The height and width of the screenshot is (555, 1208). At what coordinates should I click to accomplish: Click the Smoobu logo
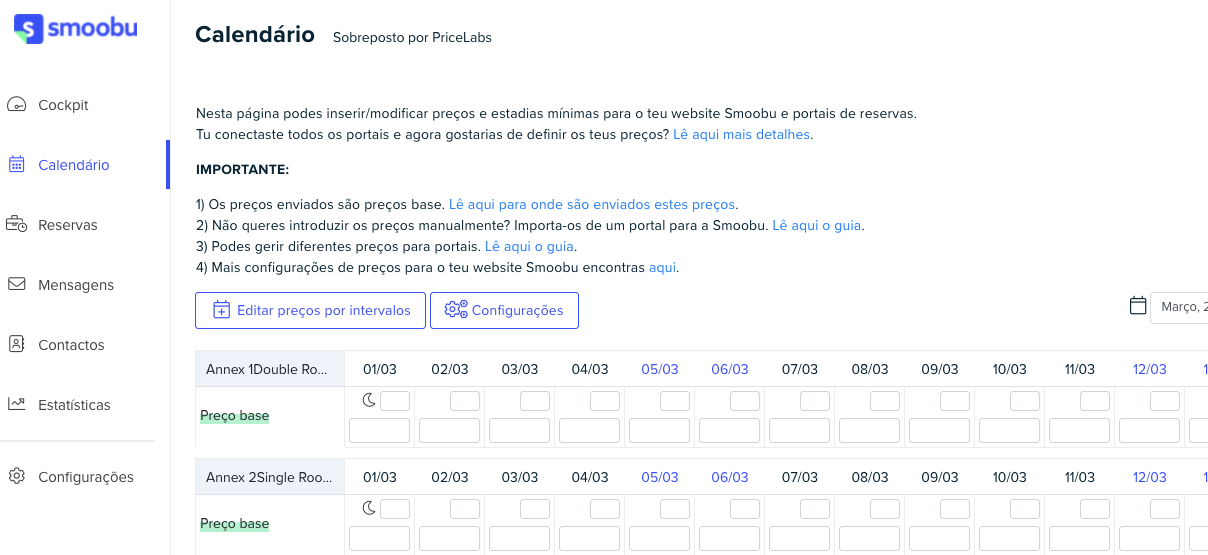click(76, 29)
